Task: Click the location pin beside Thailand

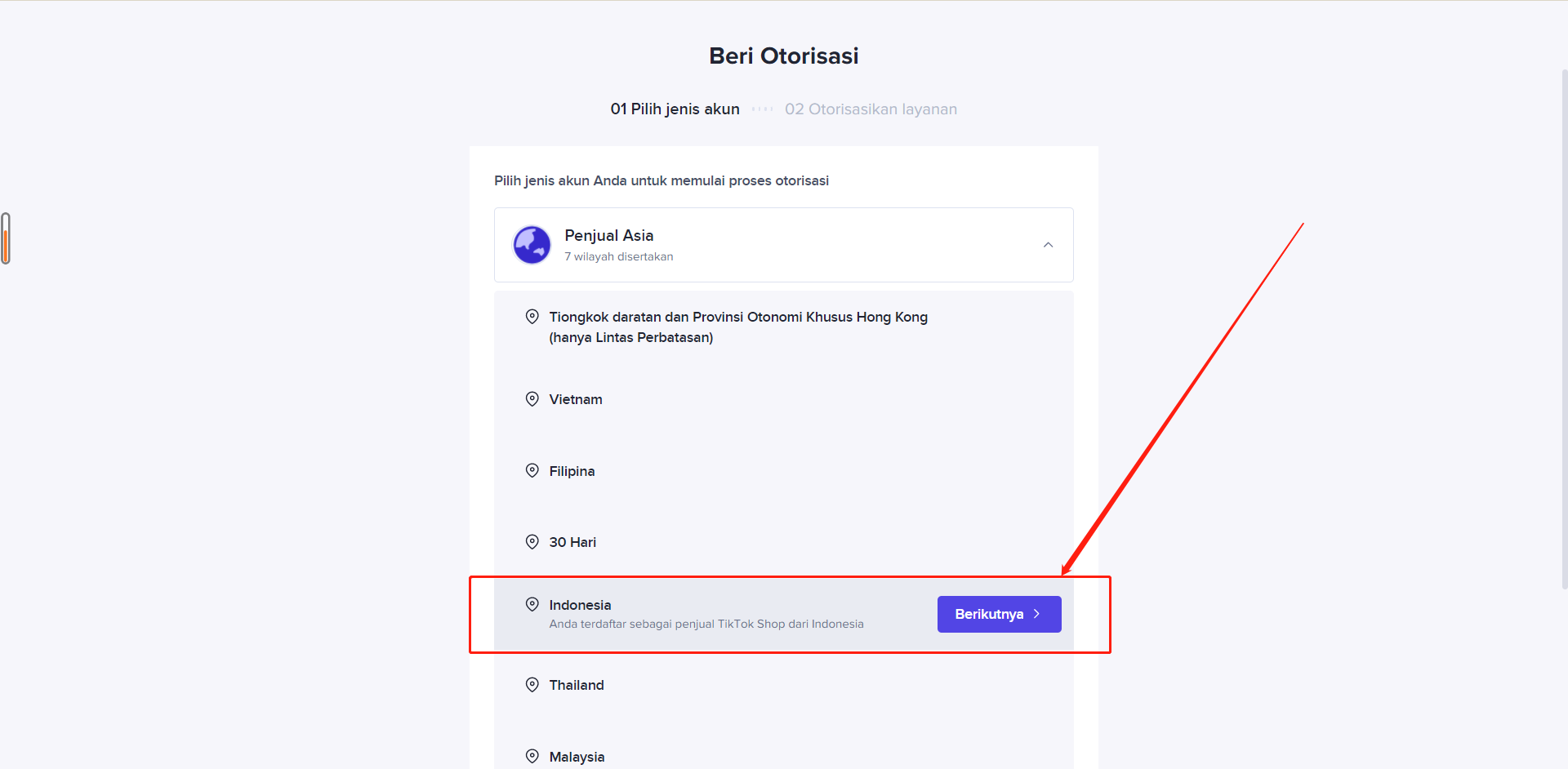Action: click(532, 685)
